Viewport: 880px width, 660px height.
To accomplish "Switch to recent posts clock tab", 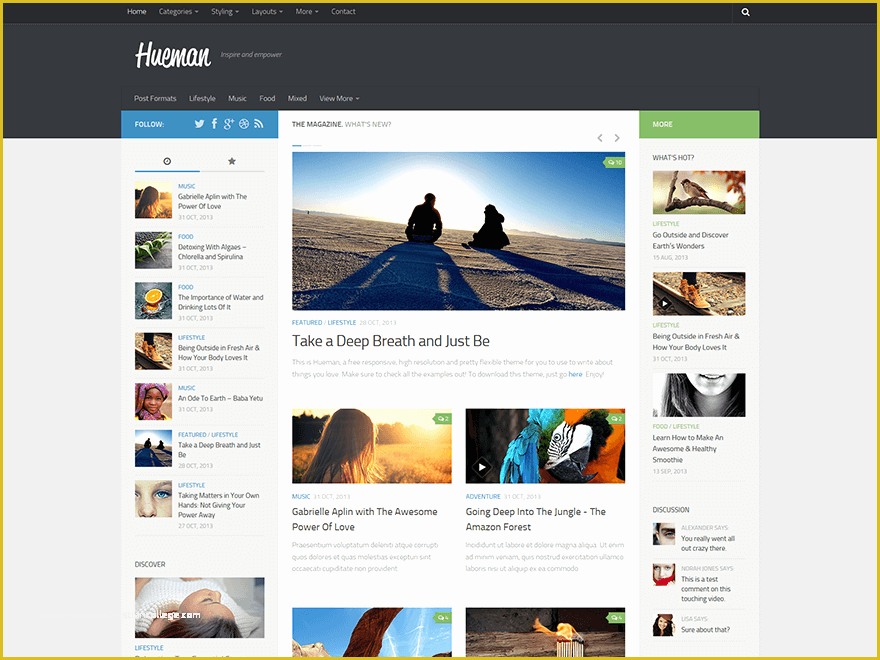I will [x=167, y=161].
